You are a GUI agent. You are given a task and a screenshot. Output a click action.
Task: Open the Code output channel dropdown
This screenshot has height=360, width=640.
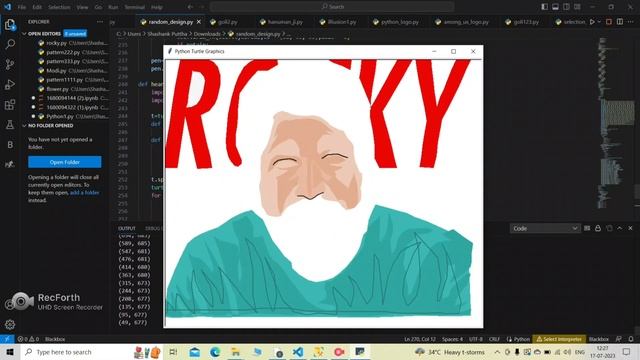(x=545, y=228)
